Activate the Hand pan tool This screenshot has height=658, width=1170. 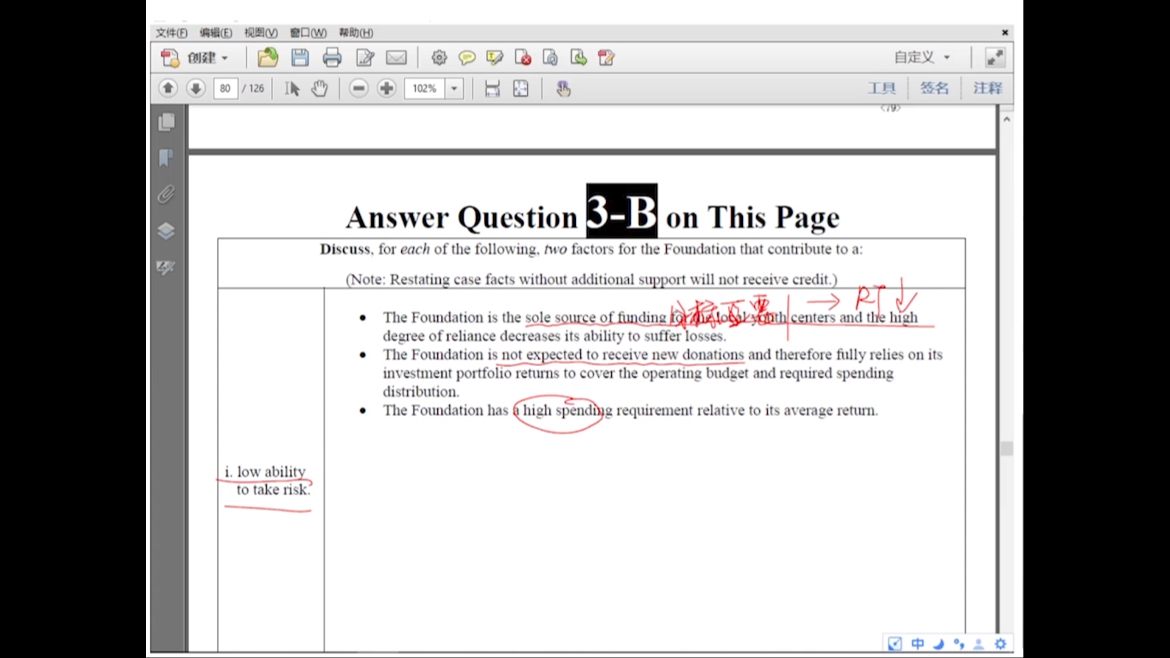pyautogui.click(x=319, y=89)
